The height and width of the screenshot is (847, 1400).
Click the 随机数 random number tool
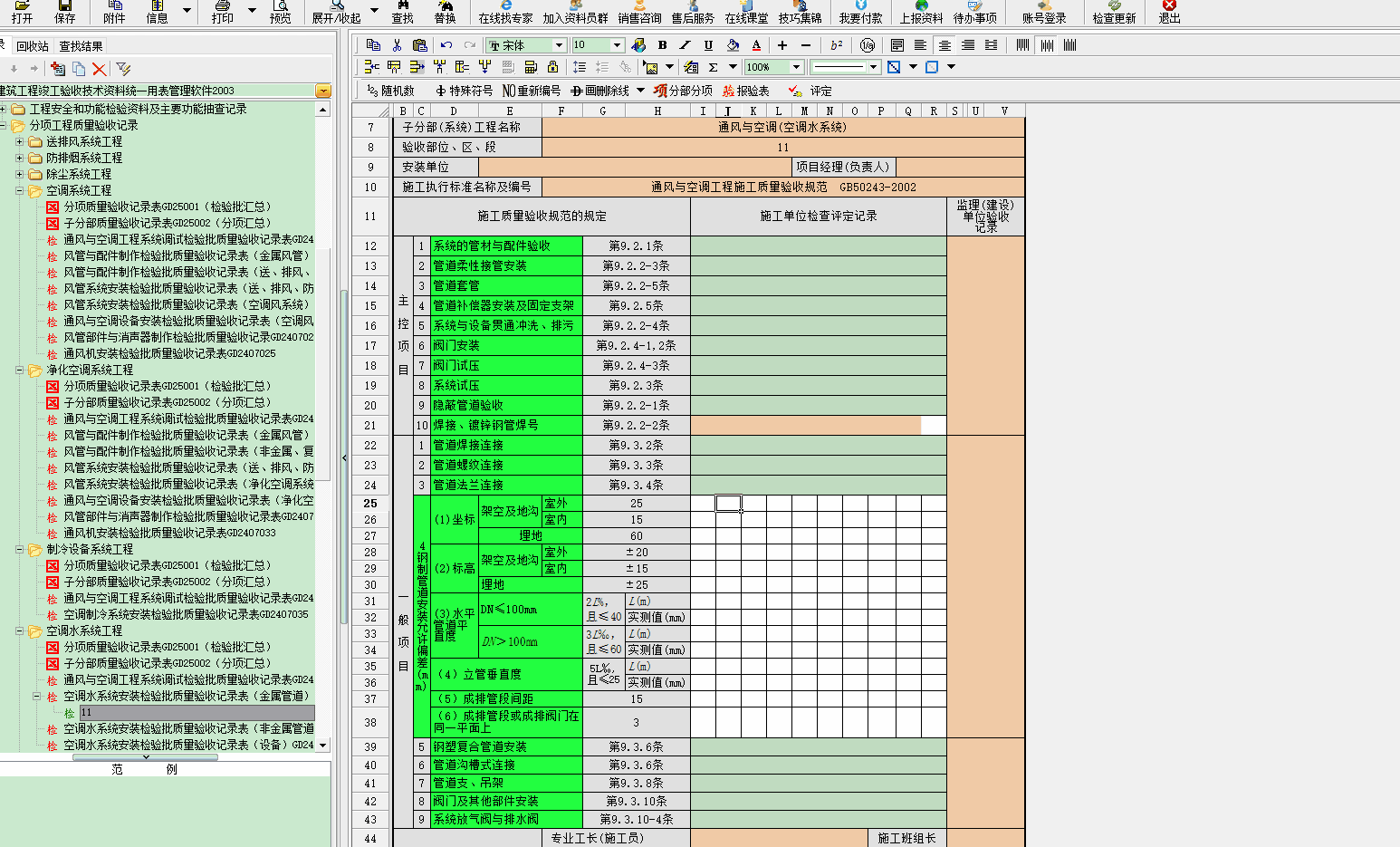coord(390,91)
